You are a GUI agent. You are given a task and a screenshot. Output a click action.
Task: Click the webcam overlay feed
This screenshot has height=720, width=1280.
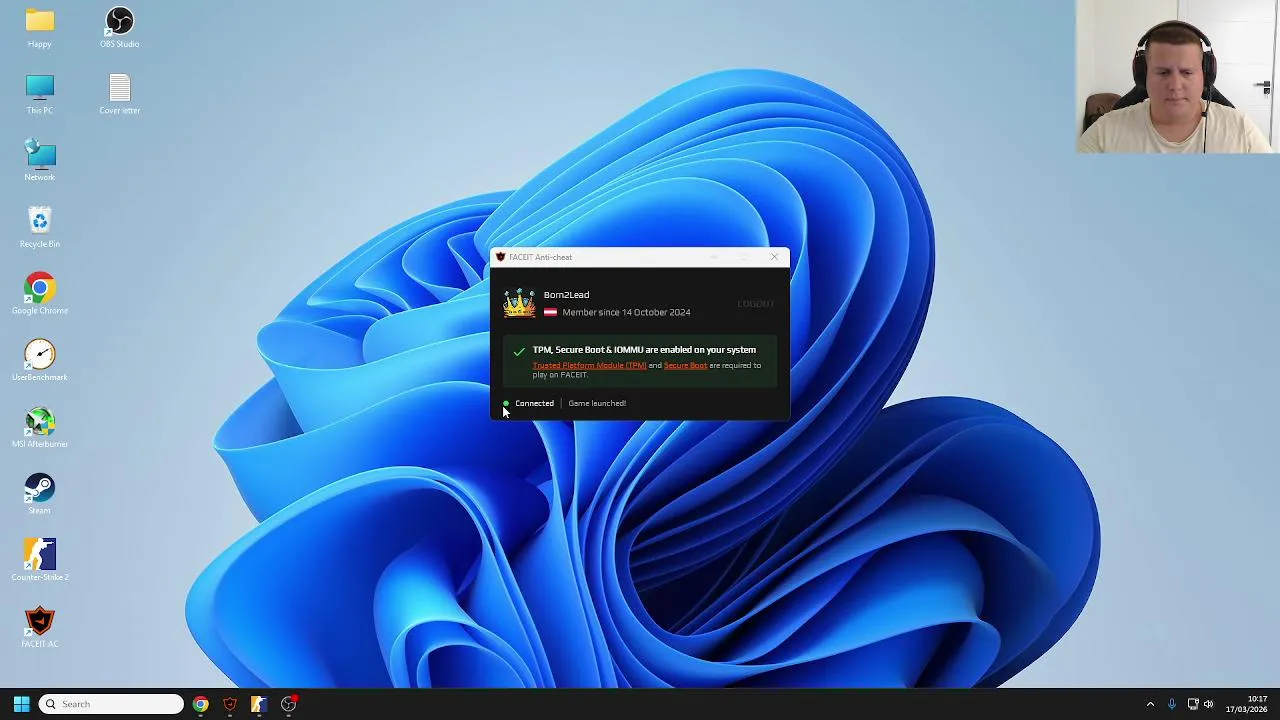click(x=1177, y=77)
